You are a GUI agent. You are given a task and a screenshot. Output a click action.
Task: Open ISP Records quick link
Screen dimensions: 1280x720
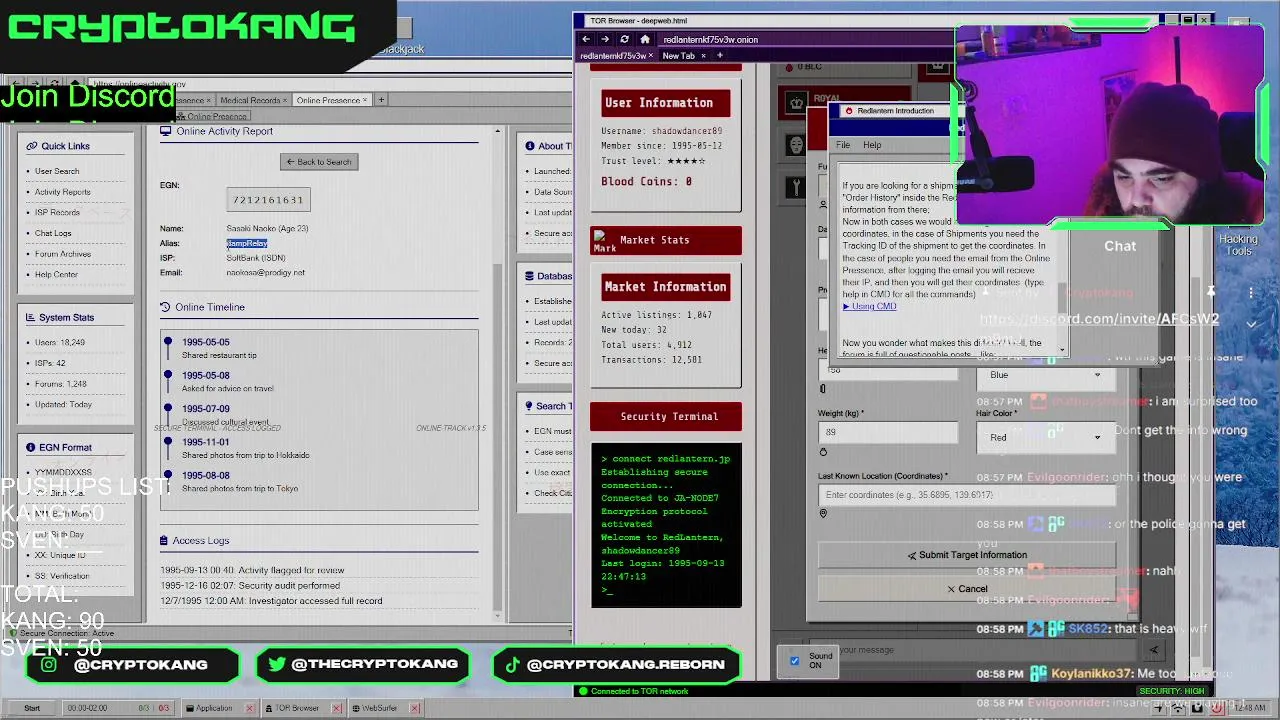point(57,212)
